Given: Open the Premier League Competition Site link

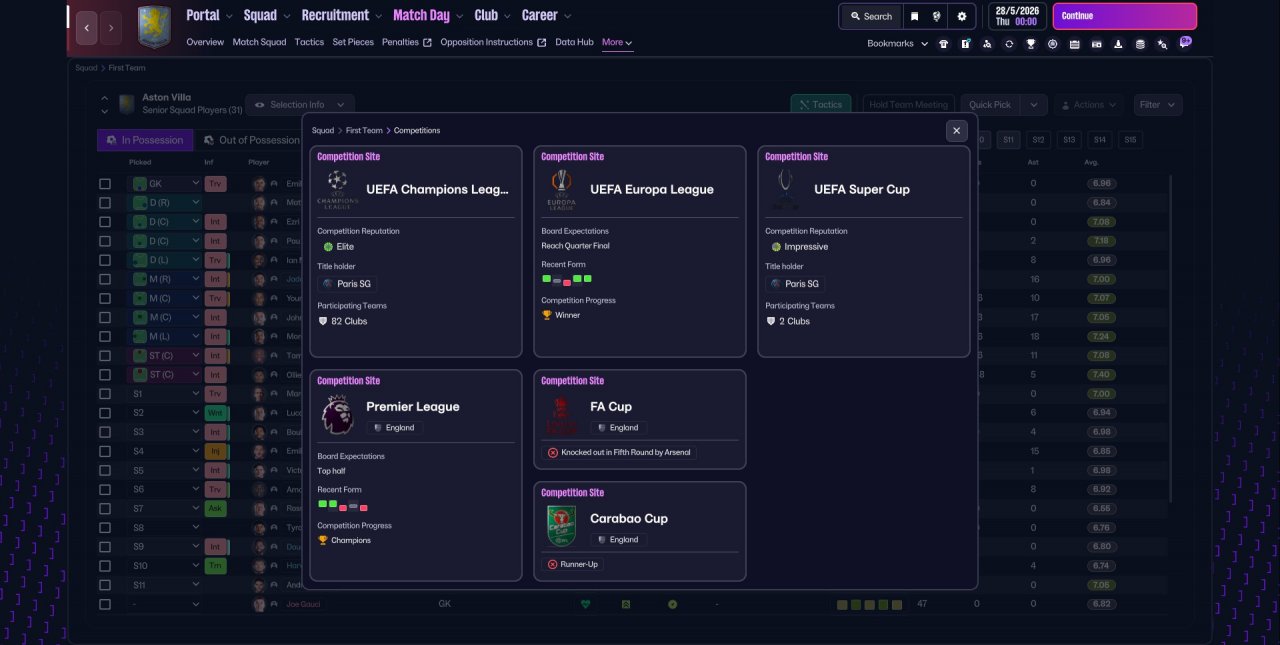Looking at the screenshot, I should pyautogui.click(x=348, y=381).
